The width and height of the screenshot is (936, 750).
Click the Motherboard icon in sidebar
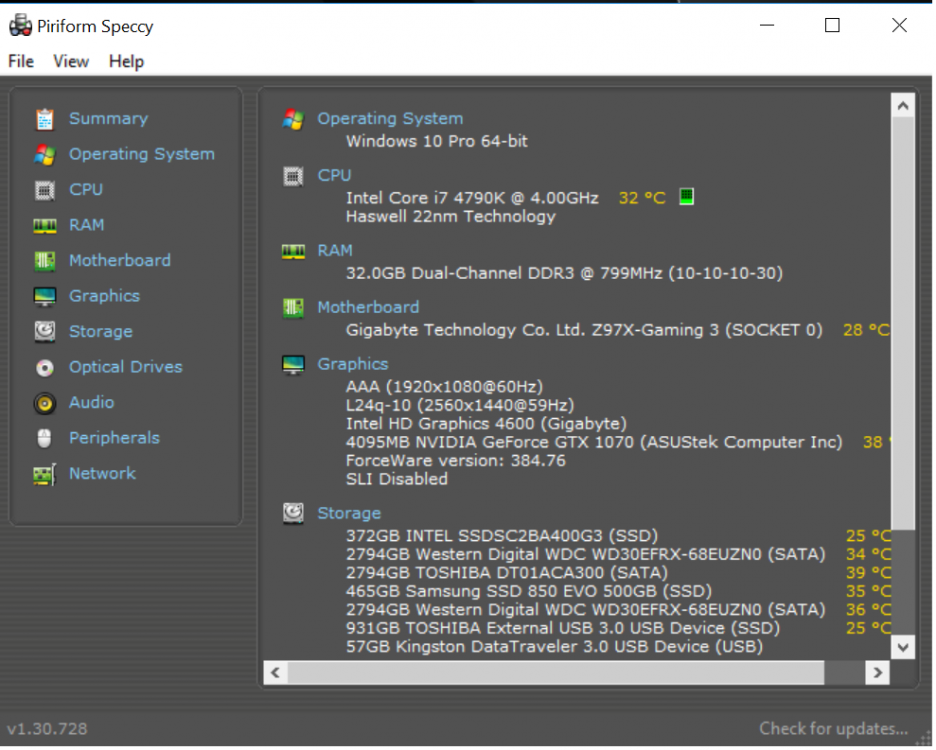45,262
